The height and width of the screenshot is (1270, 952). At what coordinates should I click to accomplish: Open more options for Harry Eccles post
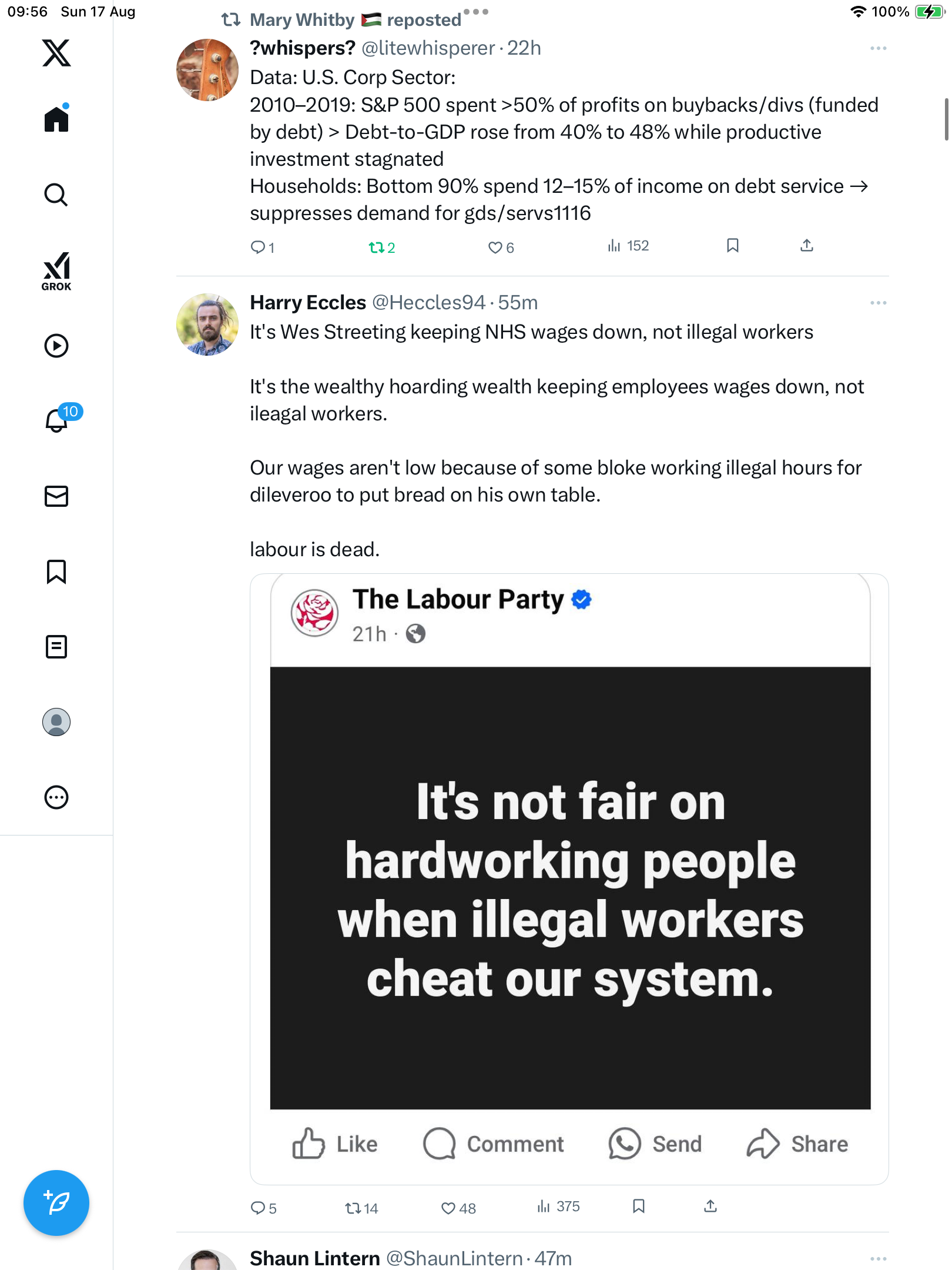point(878,303)
